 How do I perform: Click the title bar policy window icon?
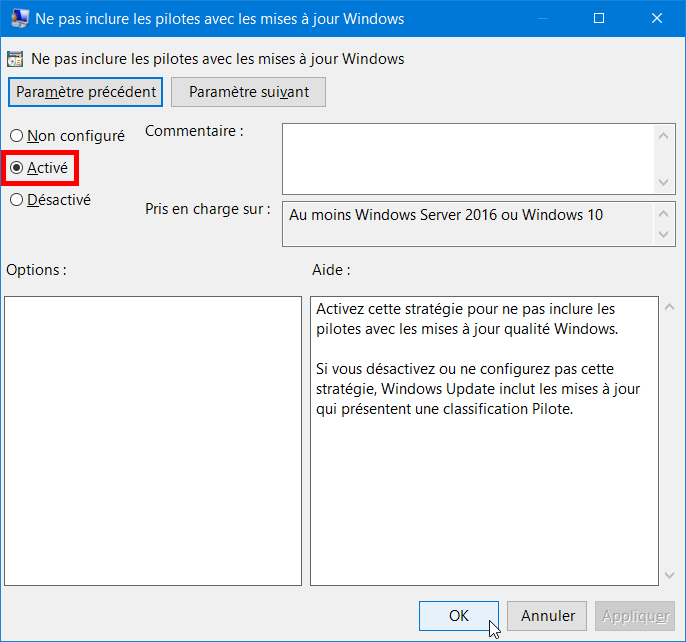coord(19,18)
